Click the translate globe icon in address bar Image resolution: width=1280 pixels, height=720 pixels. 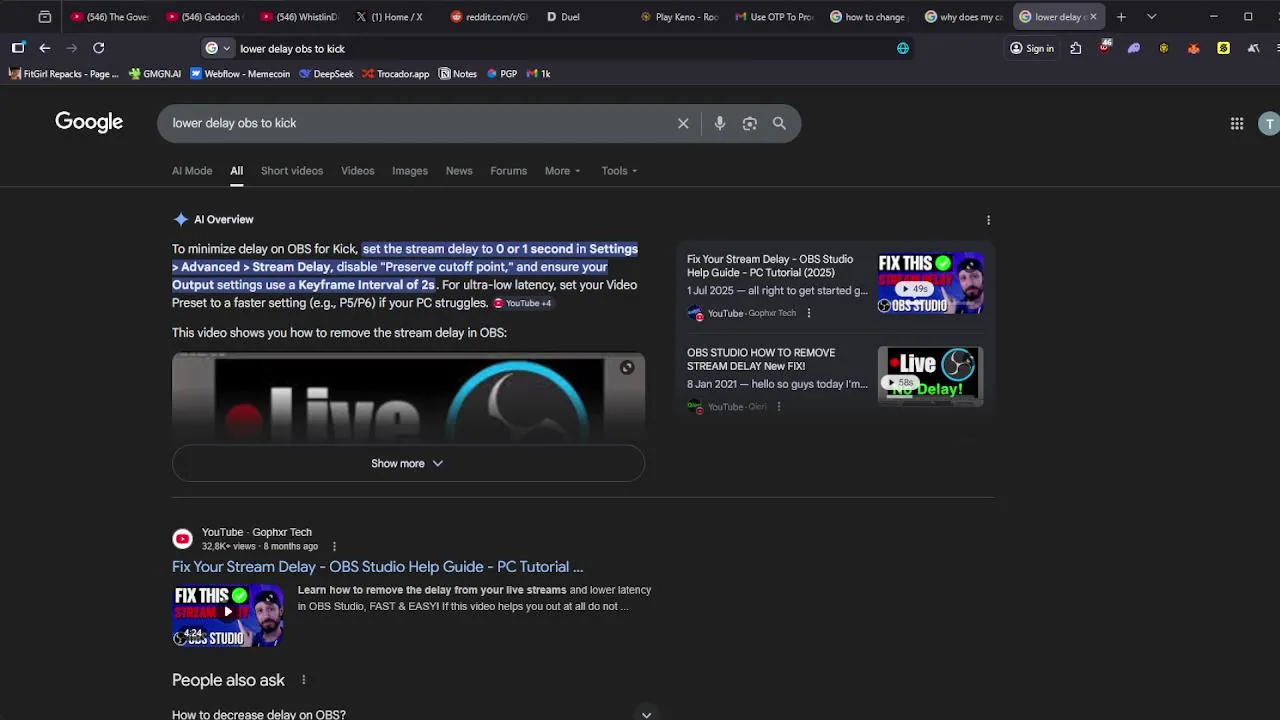[903, 48]
